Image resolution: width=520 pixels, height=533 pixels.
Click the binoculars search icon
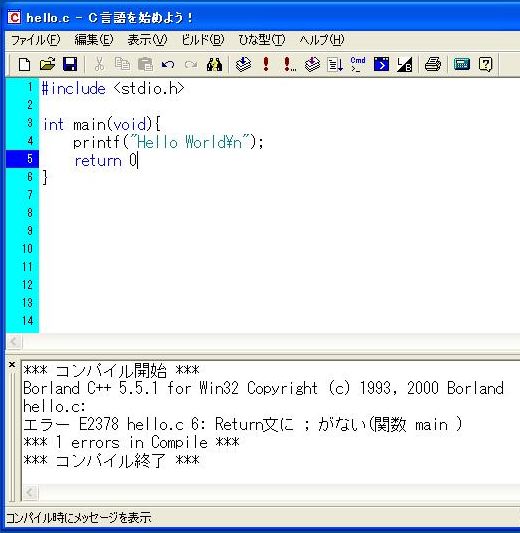click(x=214, y=64)
